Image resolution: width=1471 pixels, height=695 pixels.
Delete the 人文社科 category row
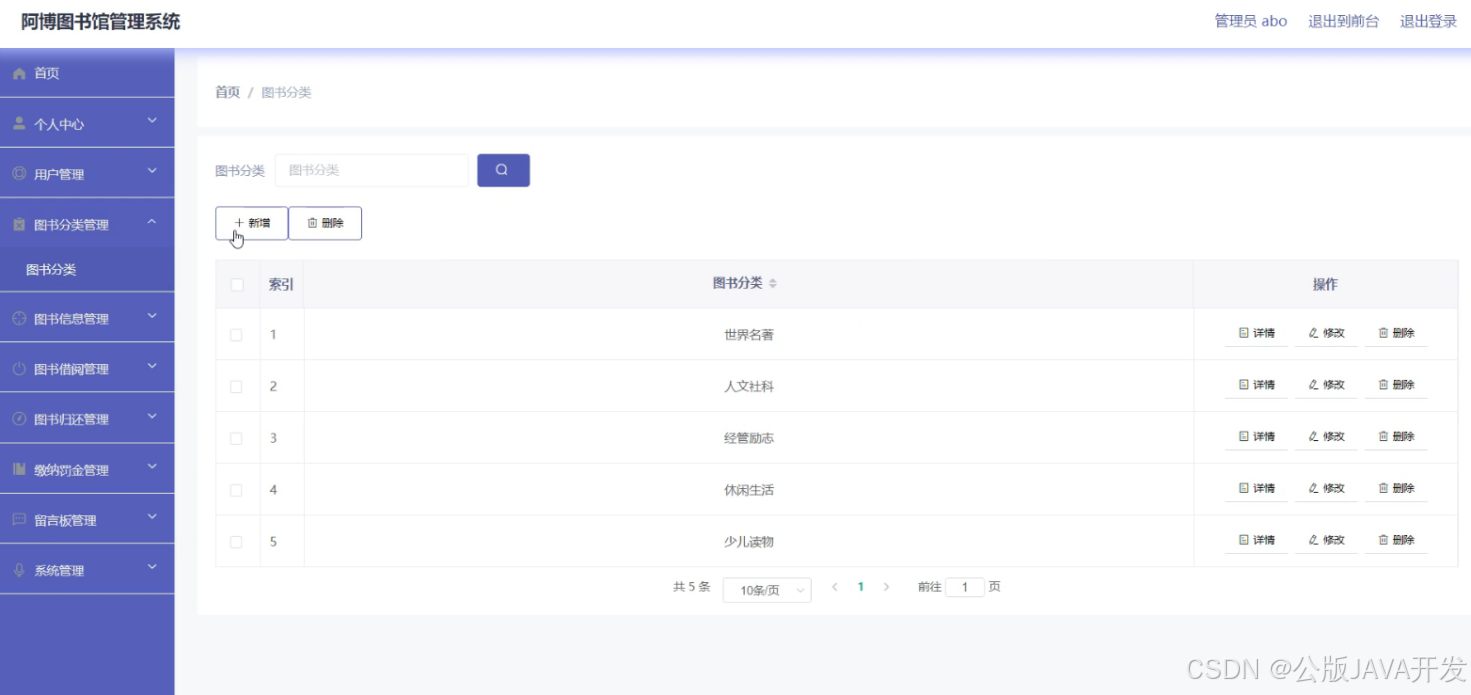click(x=1396, y=385)
